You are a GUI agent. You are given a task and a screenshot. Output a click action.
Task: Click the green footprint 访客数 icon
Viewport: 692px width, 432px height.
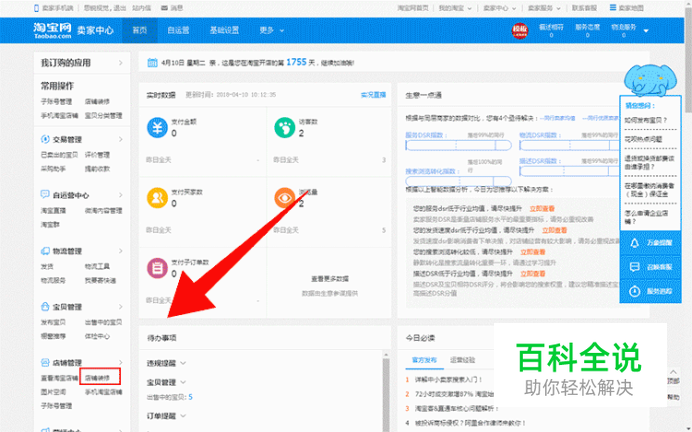(x=285, y=128)
